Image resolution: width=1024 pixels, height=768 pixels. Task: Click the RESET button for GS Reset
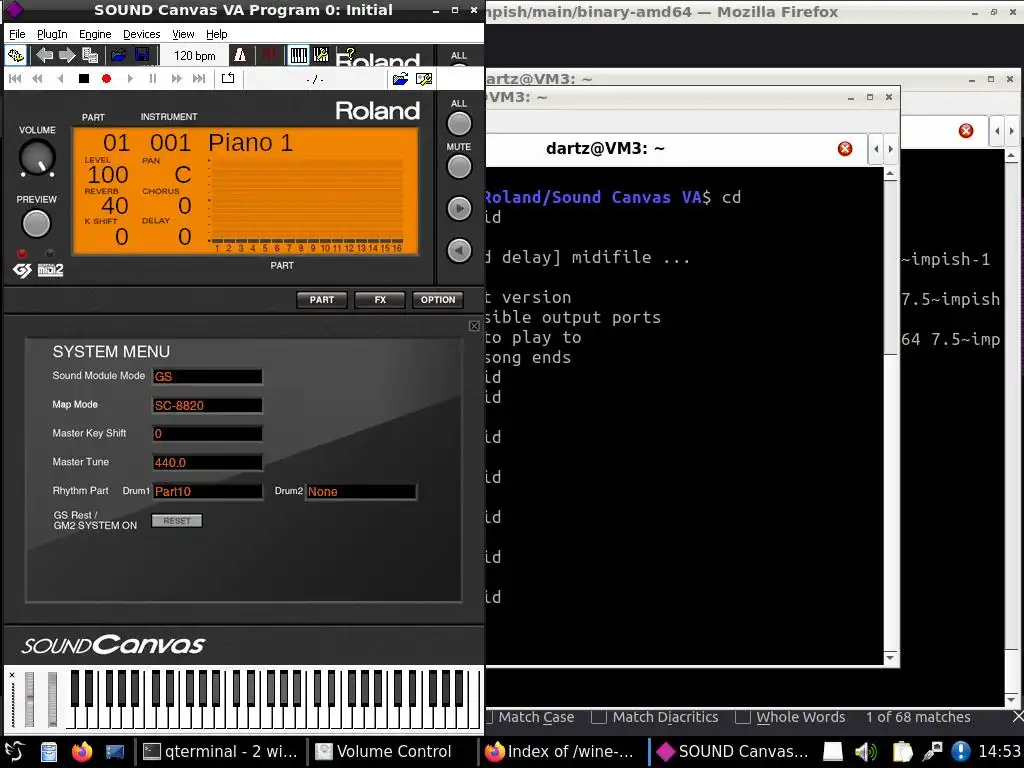(177, 520)
